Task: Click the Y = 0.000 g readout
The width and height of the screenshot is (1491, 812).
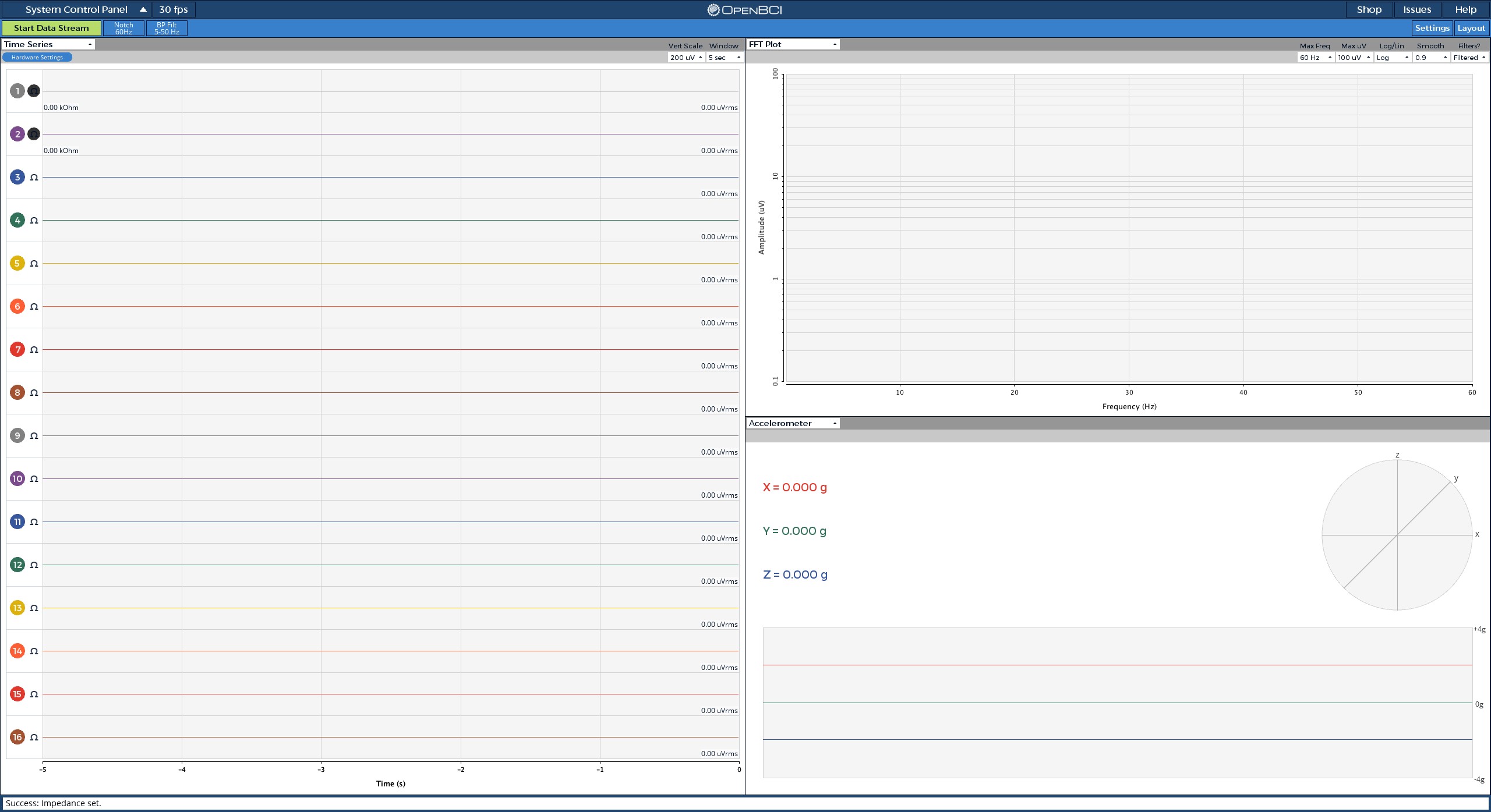Action: [x=794, y=531]
